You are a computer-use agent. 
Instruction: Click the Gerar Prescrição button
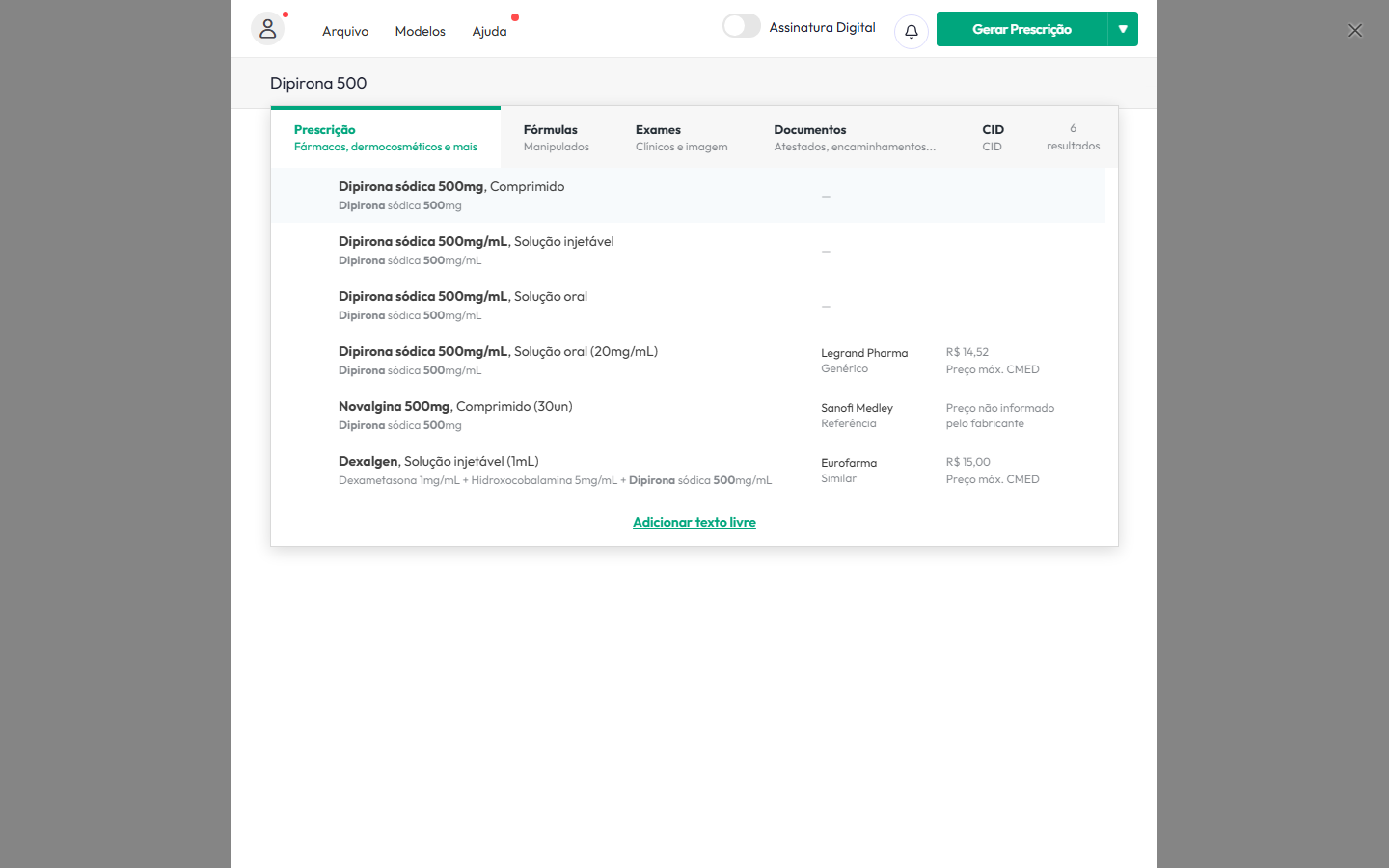(1021, 29)
